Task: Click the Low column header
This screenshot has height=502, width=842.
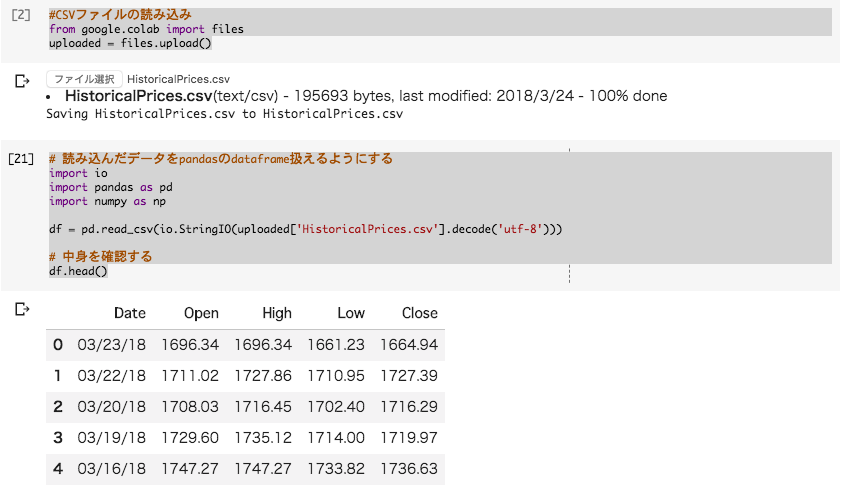Action: (351, 313)
